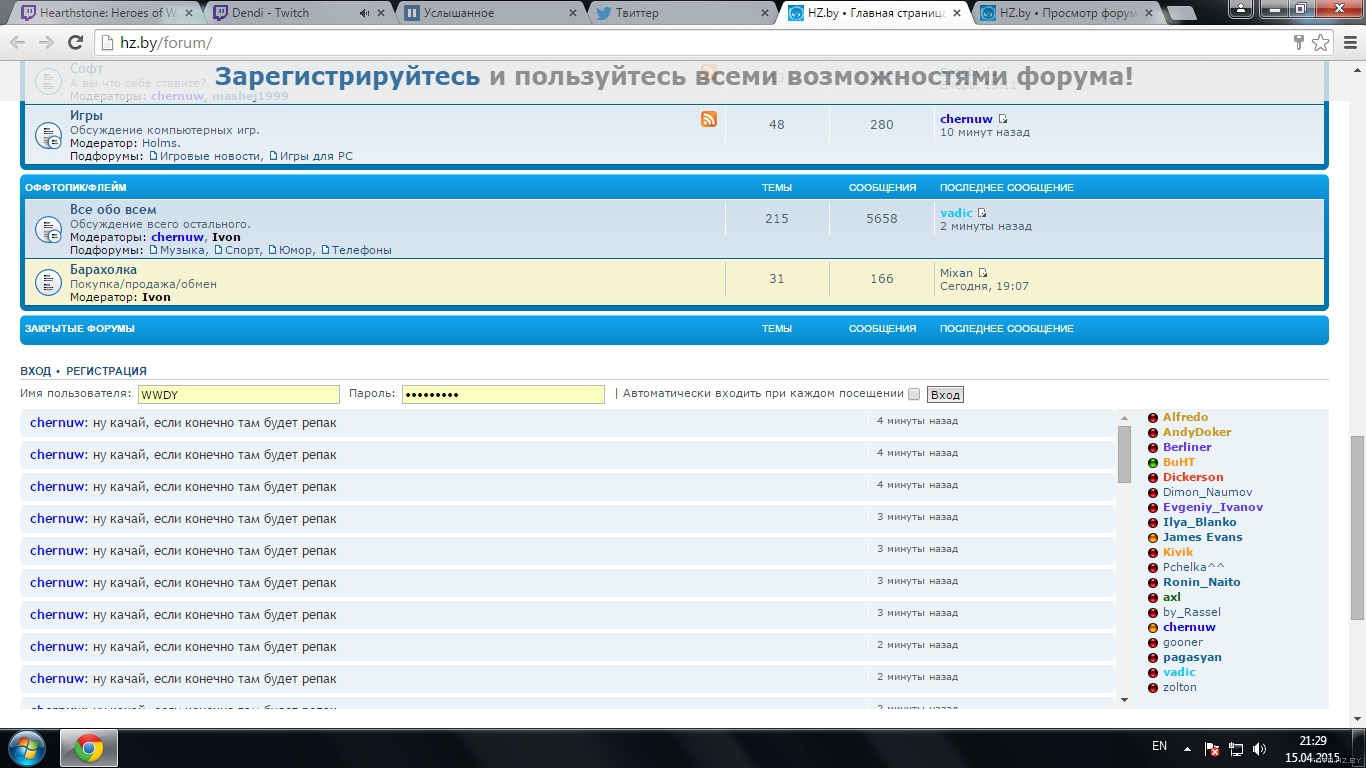The image size is (1366, 768).
Task: Click the browser back arrow
Action: click(x=17, y=43)
